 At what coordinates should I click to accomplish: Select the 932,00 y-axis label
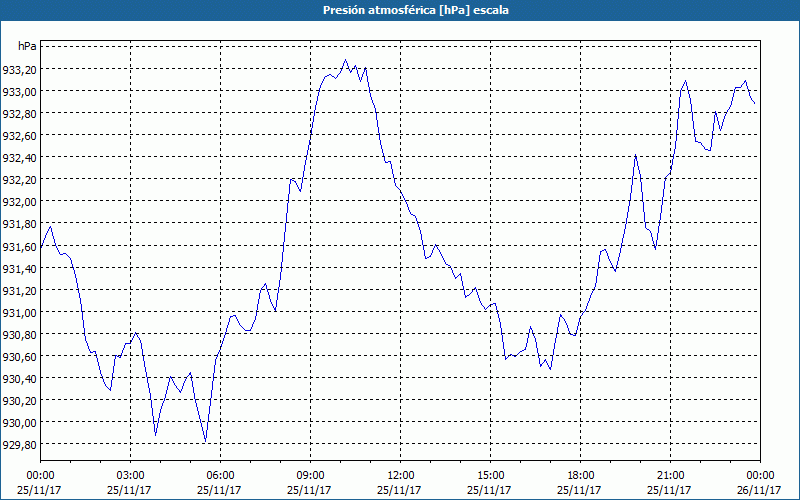click(x=19, y=202)
